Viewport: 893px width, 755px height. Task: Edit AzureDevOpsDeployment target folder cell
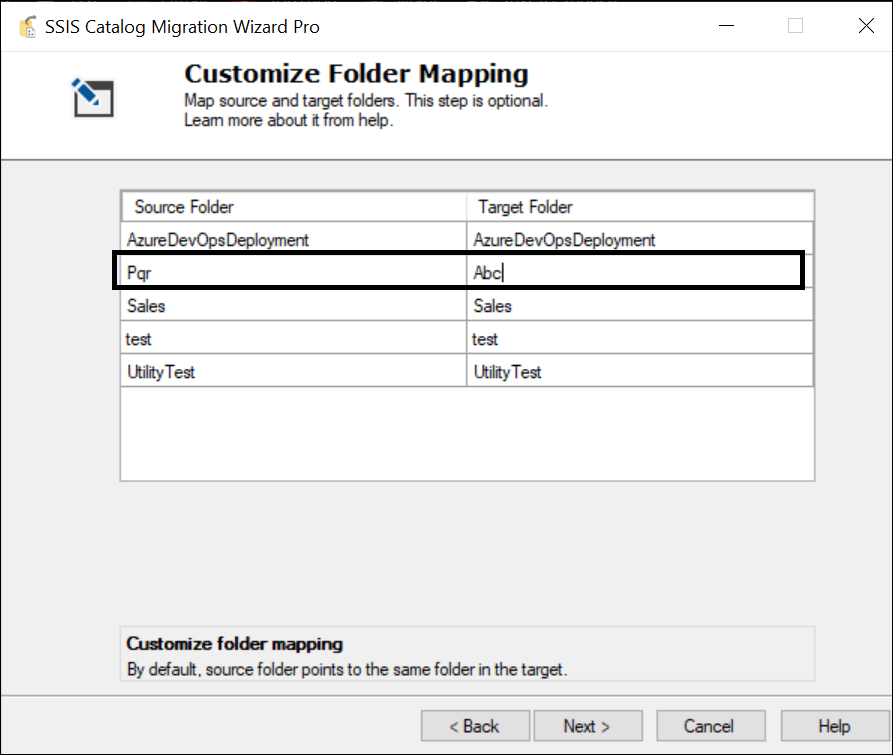(640, 239)
